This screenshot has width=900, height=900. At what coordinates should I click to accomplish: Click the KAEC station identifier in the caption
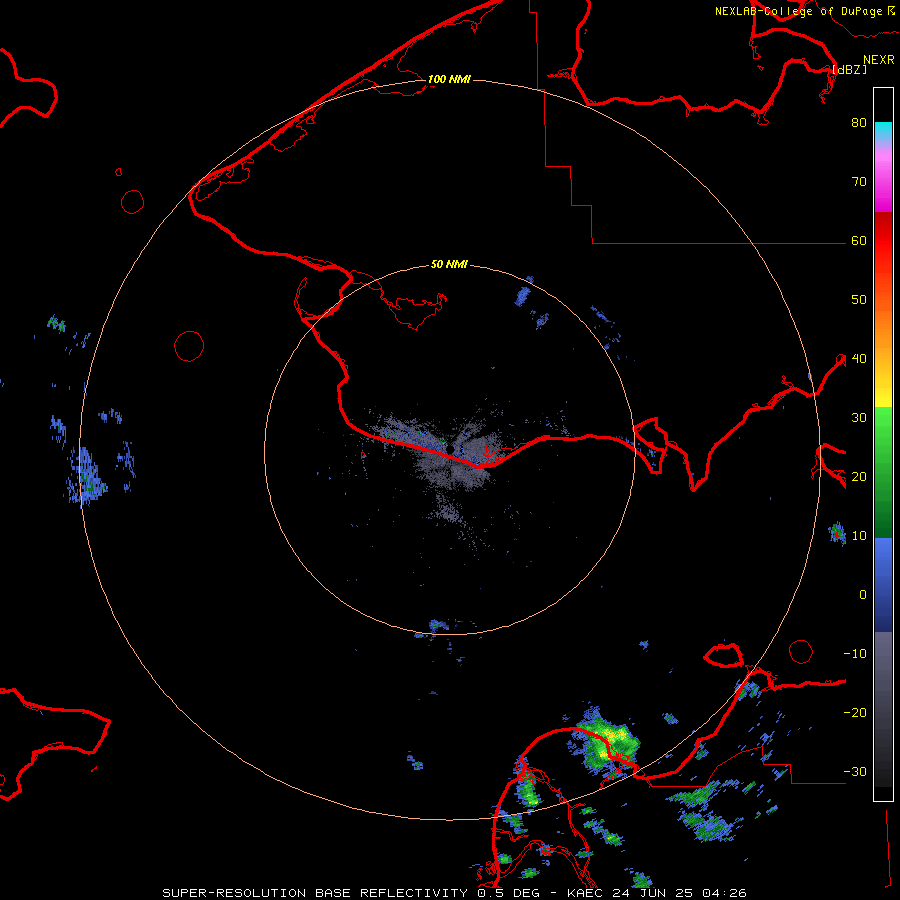(x=586, y=893)
